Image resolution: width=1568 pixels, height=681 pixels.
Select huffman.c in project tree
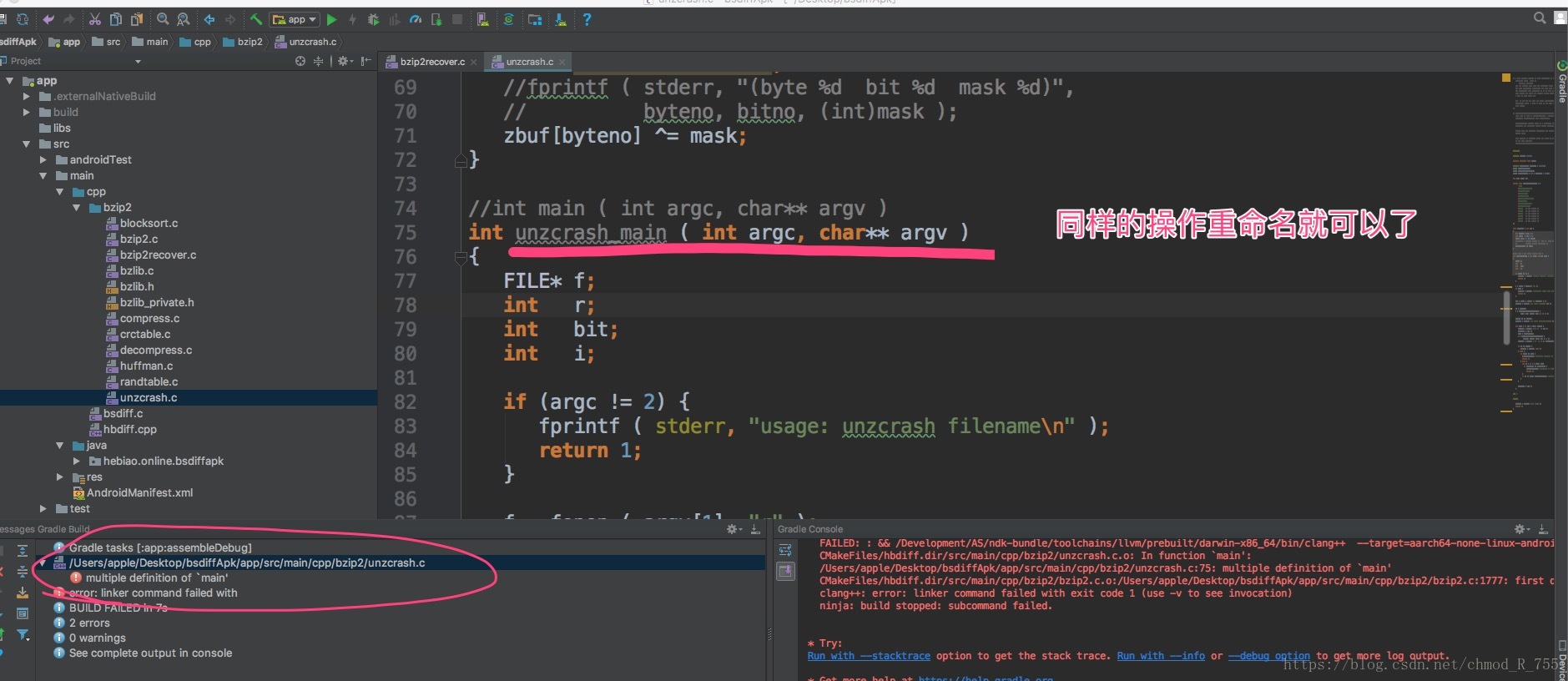tap(139, 366)
